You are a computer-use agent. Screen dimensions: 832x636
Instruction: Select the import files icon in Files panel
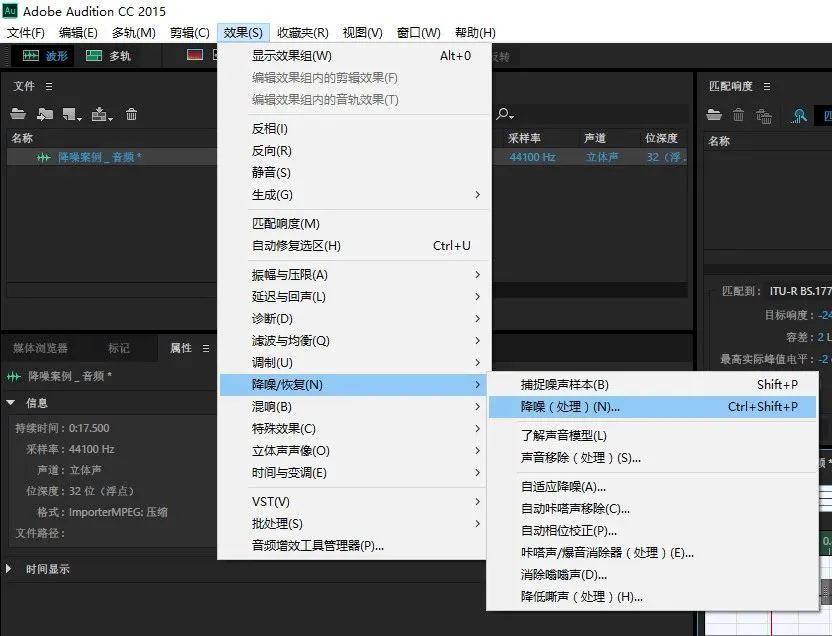pyautogui.click(x=43, y=114)
